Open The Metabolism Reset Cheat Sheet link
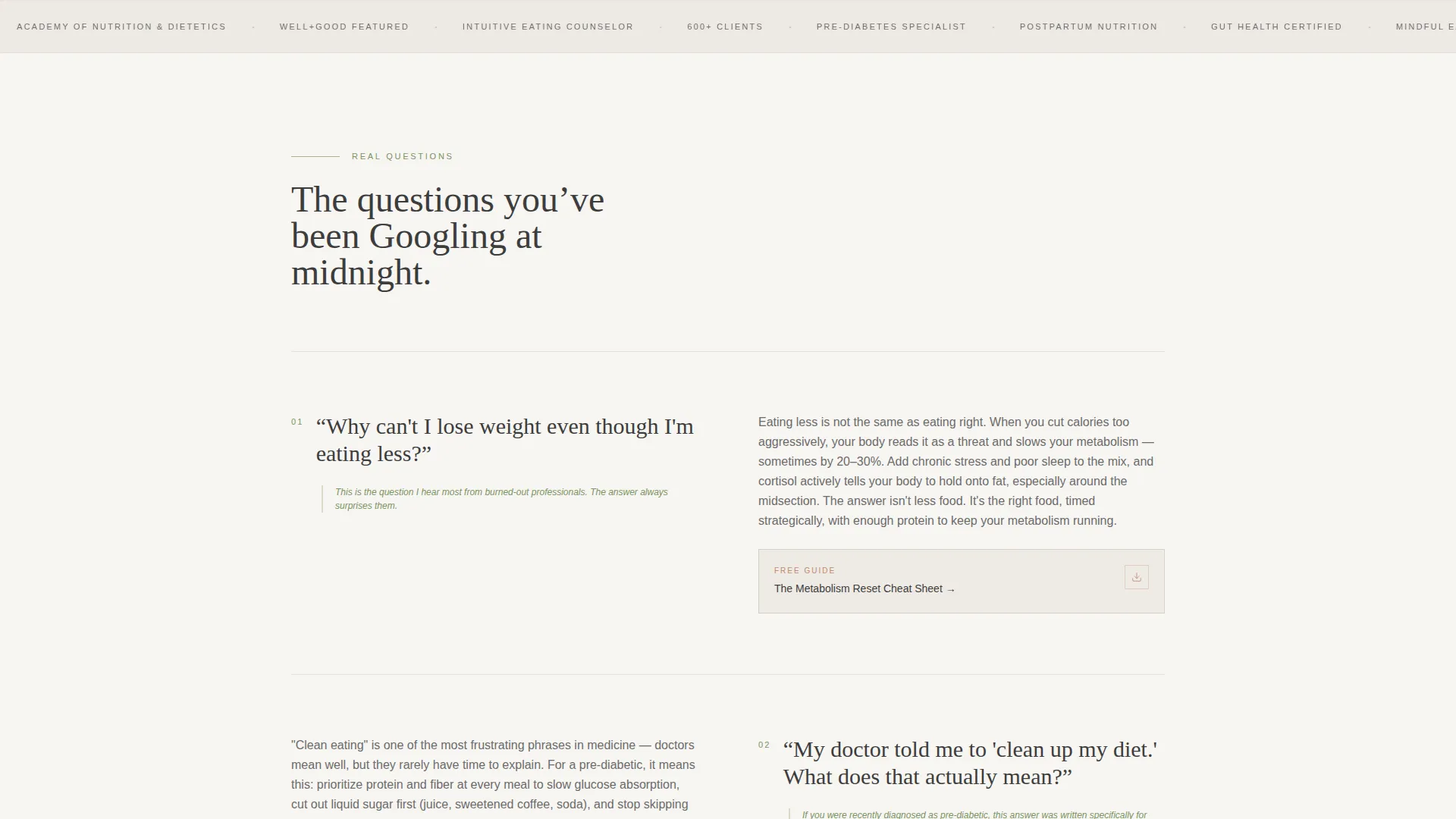The height and width of the screenshot is (819, 1456). coord(864,589)
